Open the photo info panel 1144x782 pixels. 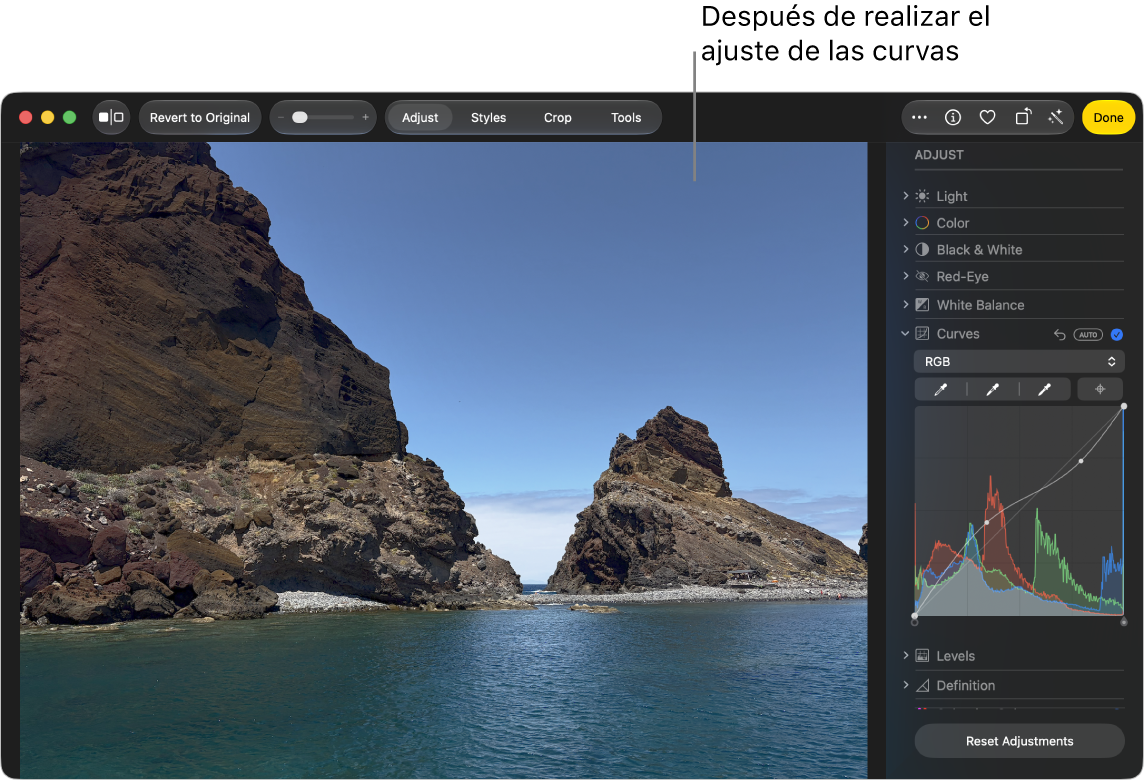point(952,117)
